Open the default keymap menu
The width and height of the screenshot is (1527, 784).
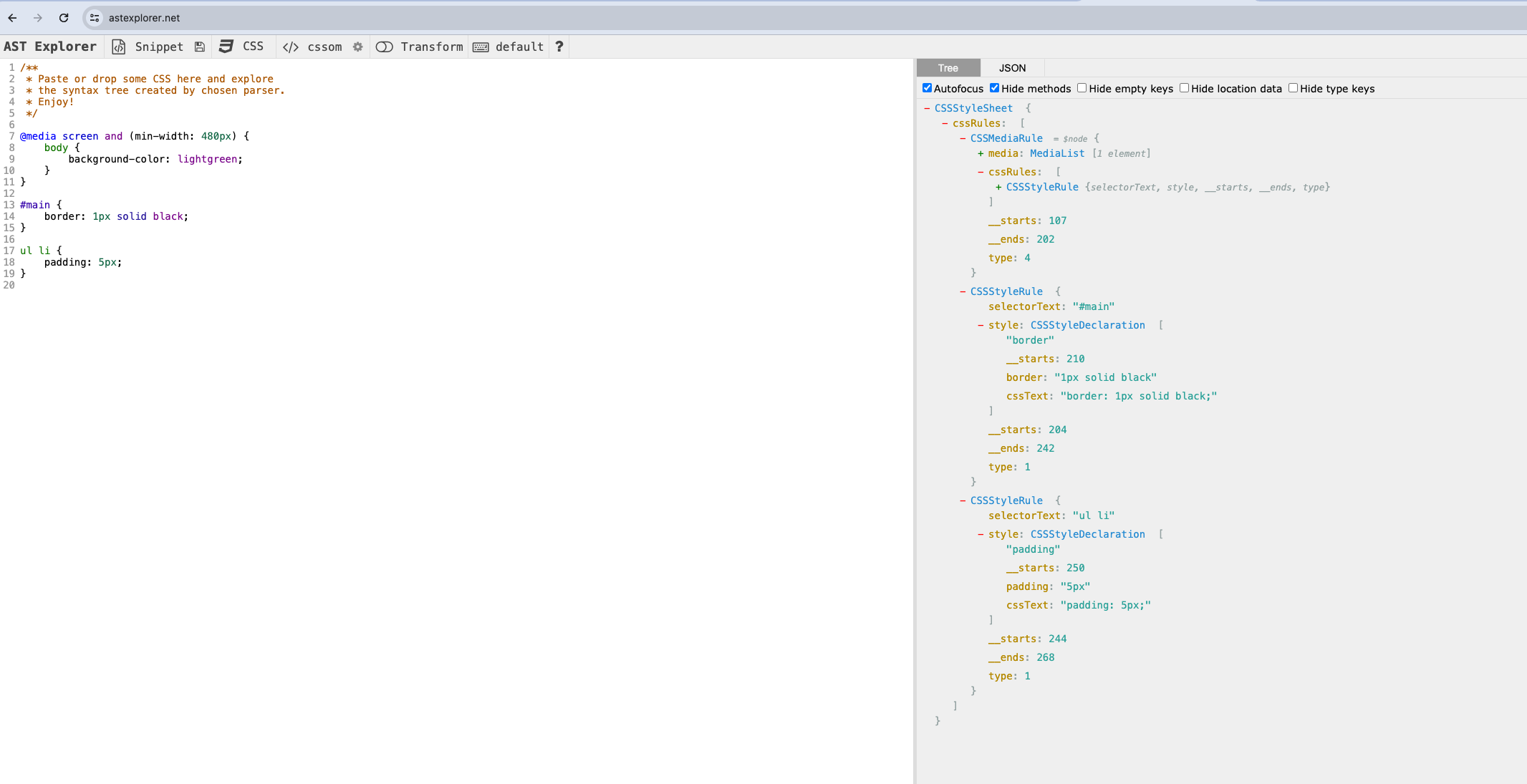[519, 47]
